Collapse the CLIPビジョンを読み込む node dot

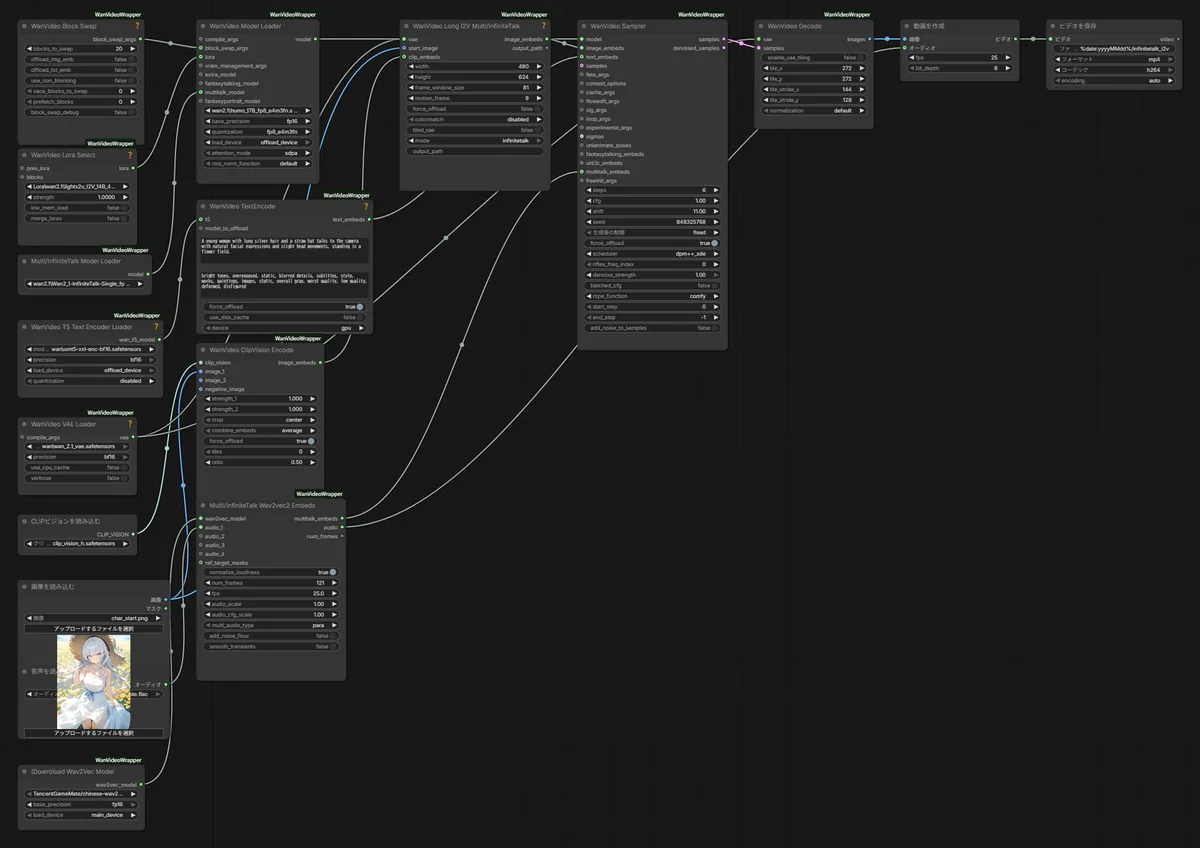coord(26,521)
